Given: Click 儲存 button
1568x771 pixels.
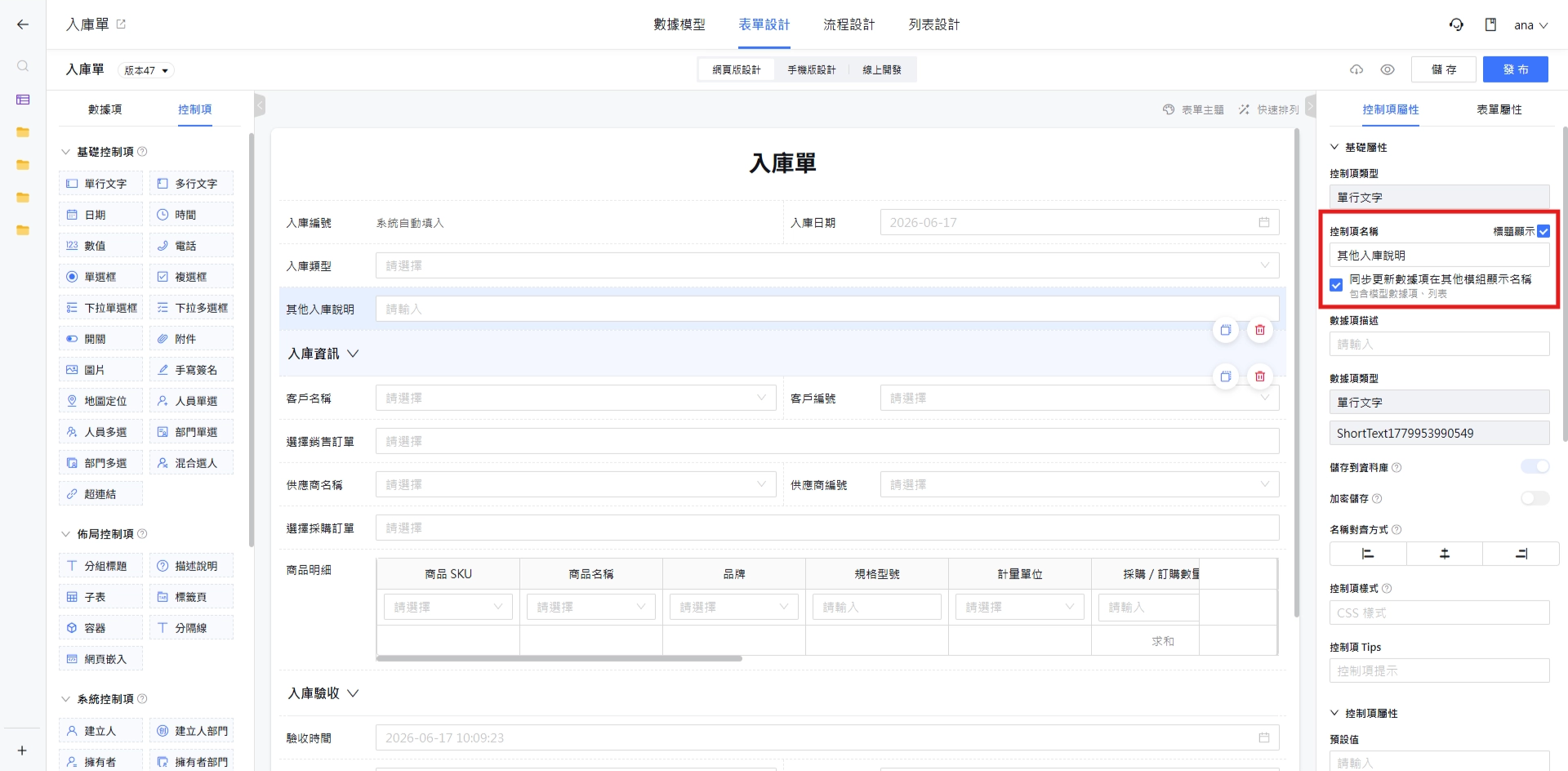Looking at the screenshot, I should point(1444,69).
